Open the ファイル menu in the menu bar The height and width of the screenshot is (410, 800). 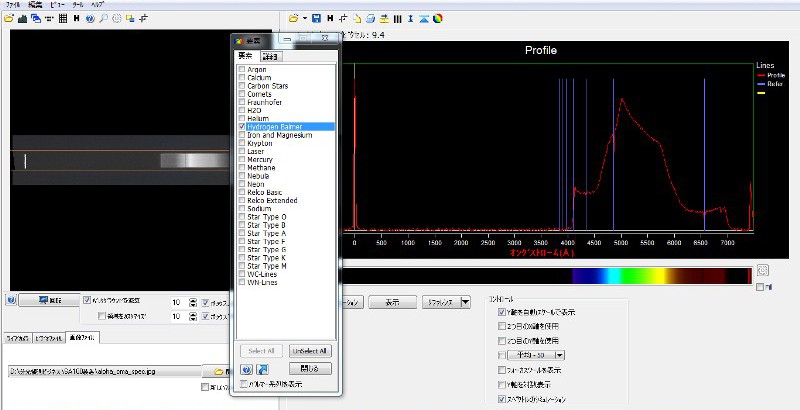point(13,5)
